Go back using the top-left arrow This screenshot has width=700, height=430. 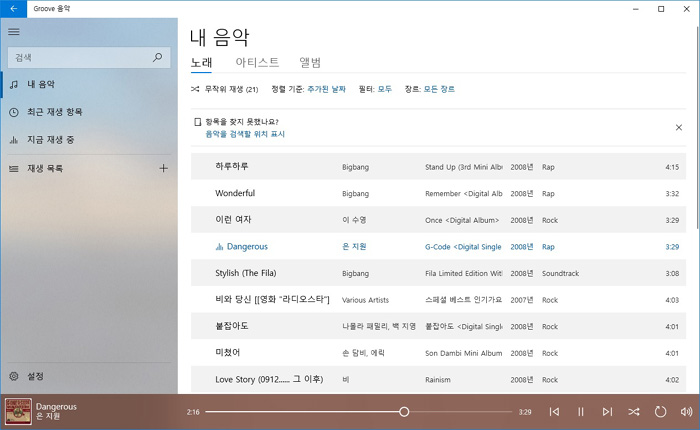click(x=13, y=8)
